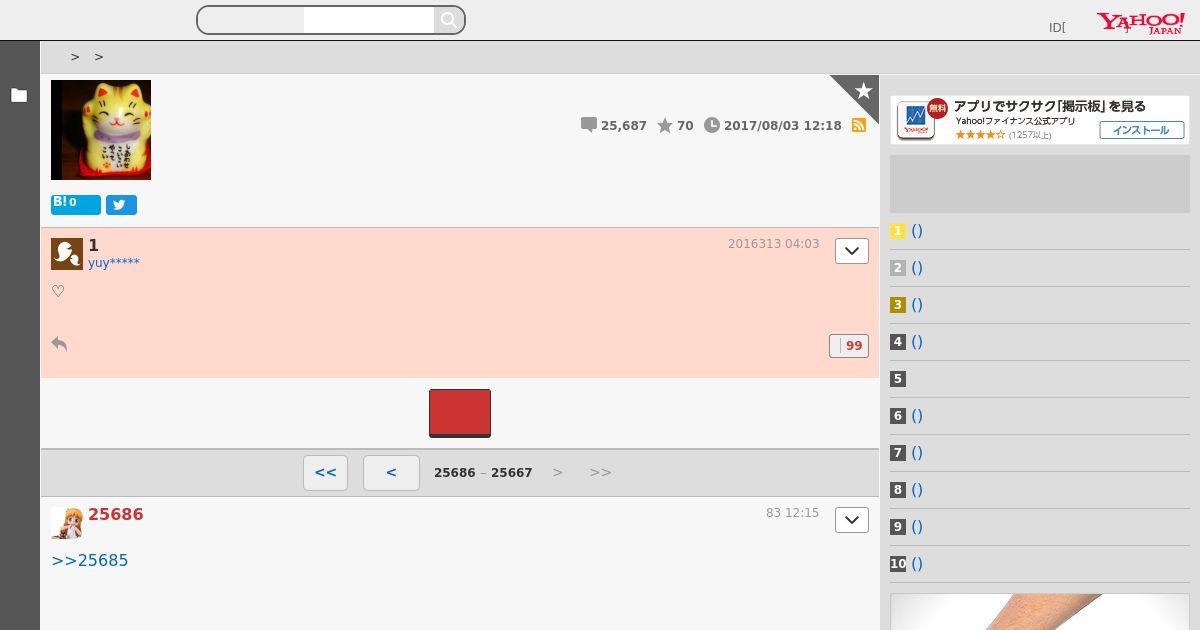Viewport: 1200px width, 630px height.
Task: Open the orange RSS feed icon
Action: (x=859, y=125)
